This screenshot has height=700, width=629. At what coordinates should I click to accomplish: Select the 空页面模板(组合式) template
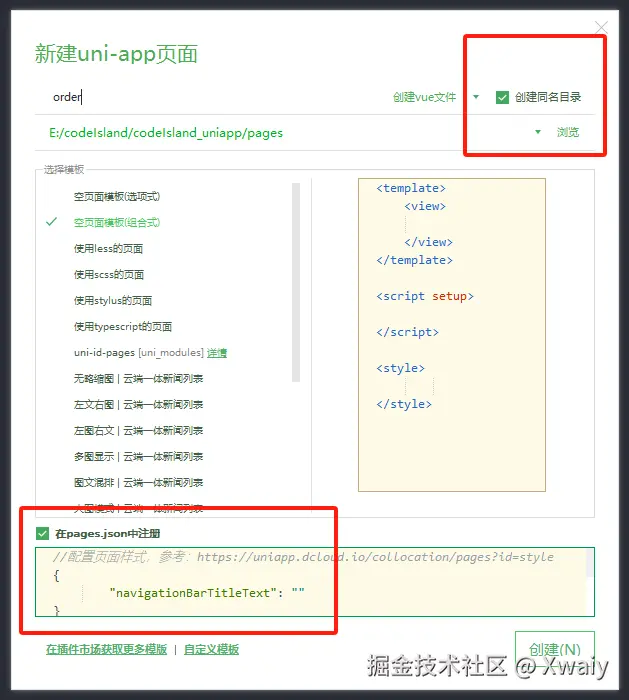click(117, 222)
